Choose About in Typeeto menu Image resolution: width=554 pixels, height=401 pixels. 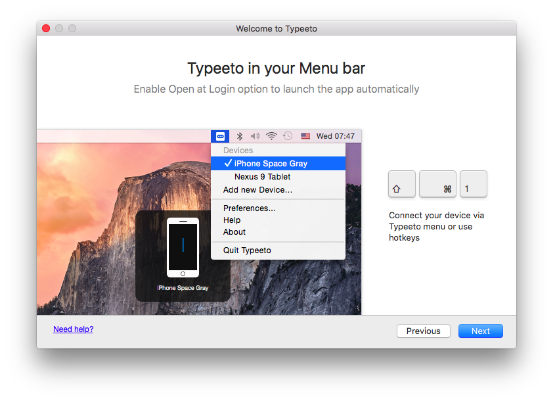click(x=278, y=232)
